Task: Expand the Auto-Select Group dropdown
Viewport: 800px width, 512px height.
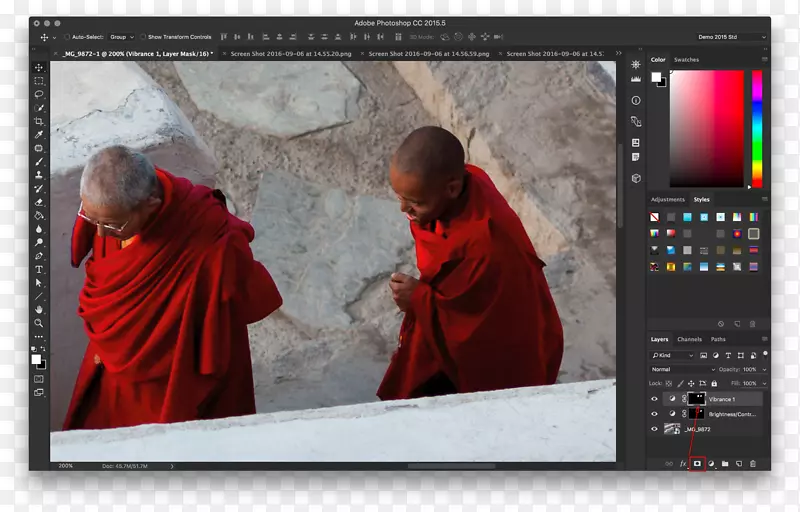Action: point(121,37)
